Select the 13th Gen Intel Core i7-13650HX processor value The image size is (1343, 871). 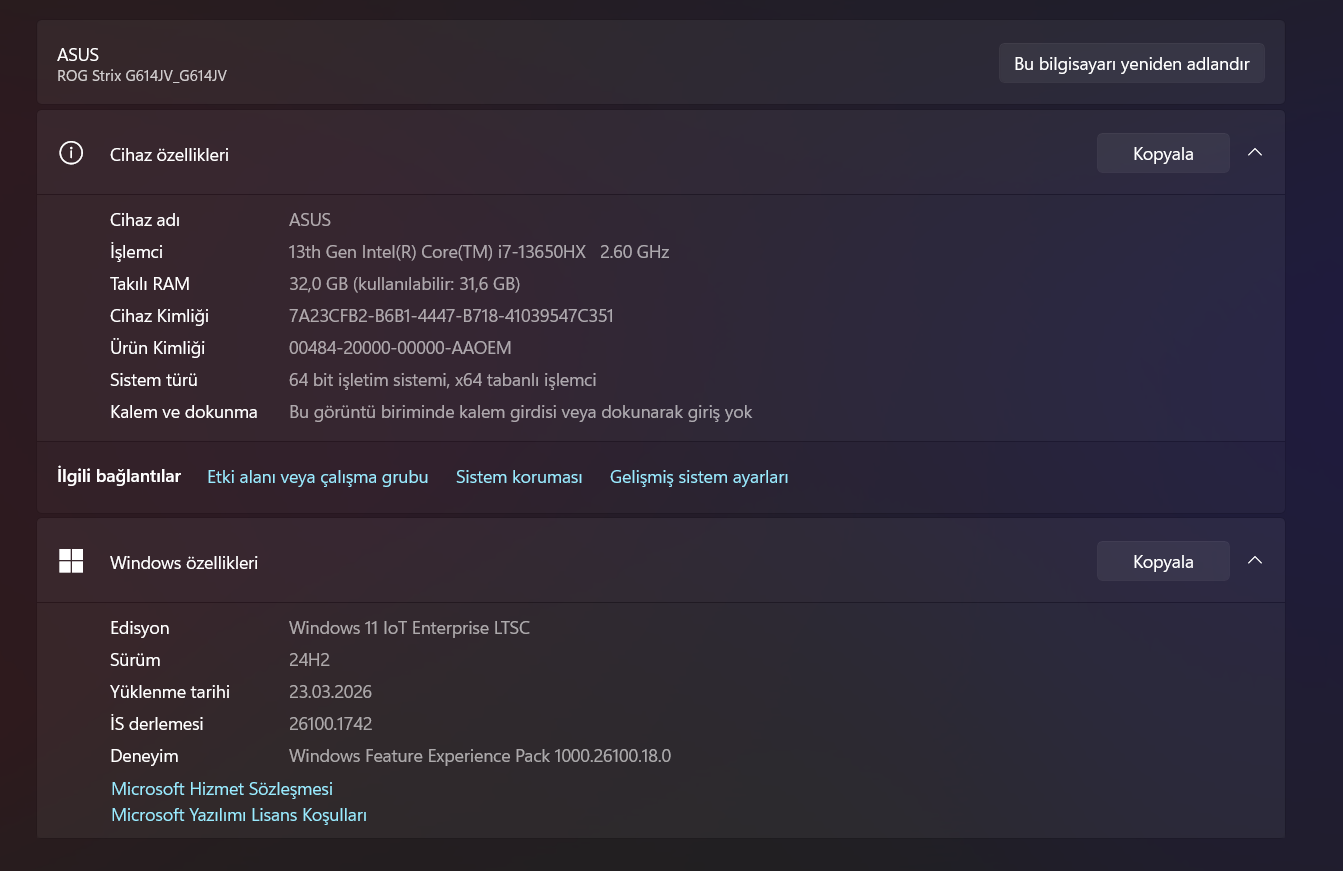[479, 252]
